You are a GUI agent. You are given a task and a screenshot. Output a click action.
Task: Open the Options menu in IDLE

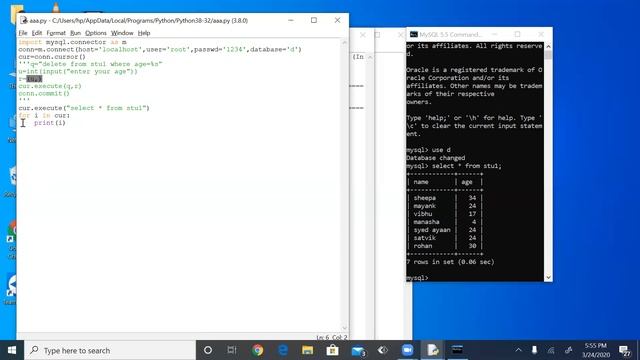[96, 33]
